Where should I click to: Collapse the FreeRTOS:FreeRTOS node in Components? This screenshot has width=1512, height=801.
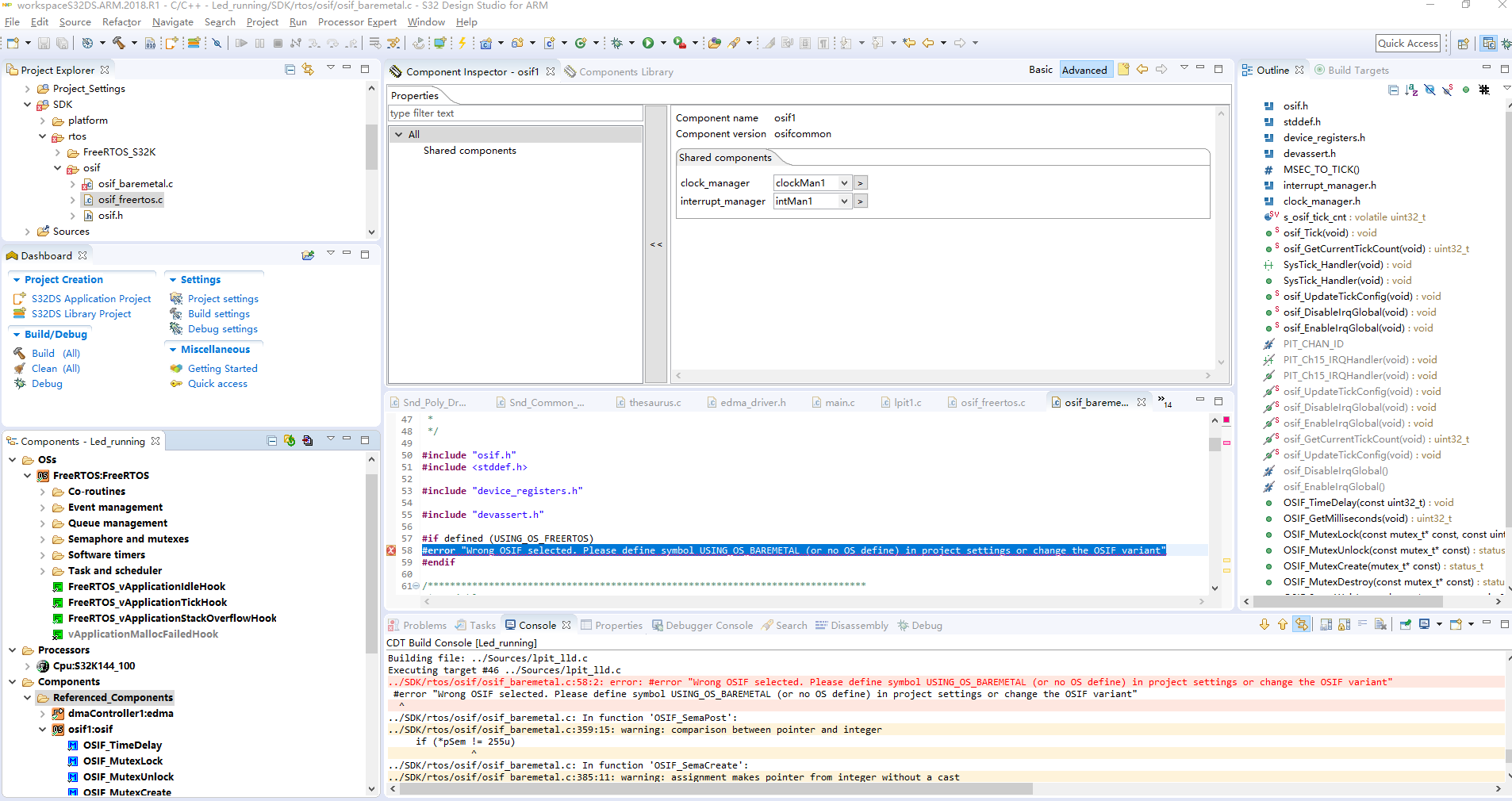coord(28,476)
